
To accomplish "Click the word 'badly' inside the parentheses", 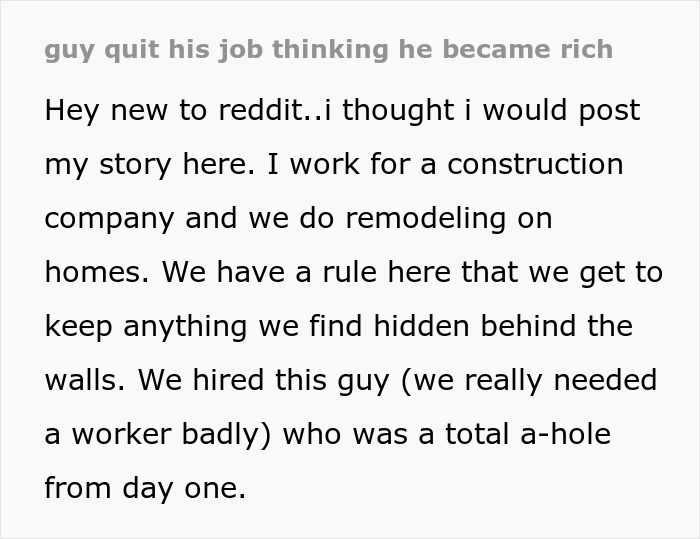I will pos(221,435).
